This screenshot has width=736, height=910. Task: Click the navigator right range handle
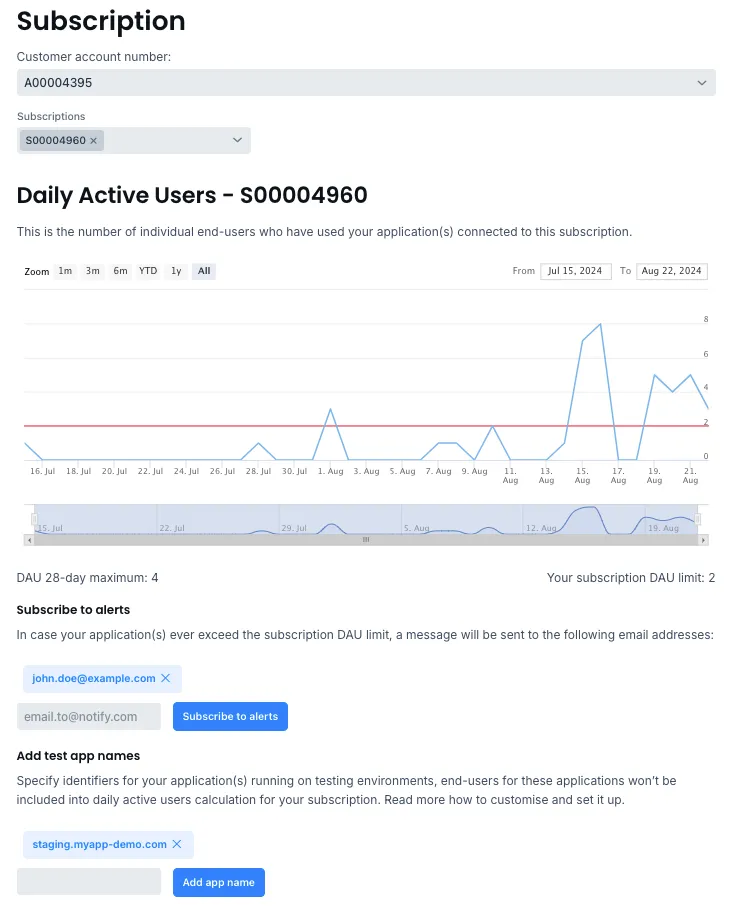698,519
